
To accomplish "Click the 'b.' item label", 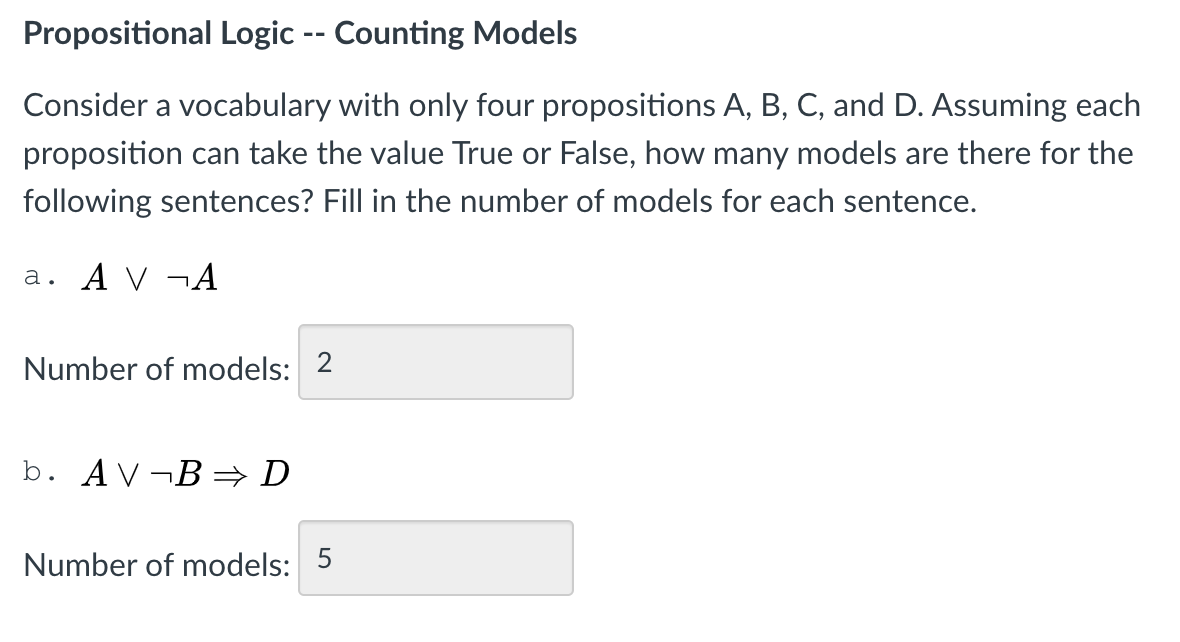I will tap(40, 473).
